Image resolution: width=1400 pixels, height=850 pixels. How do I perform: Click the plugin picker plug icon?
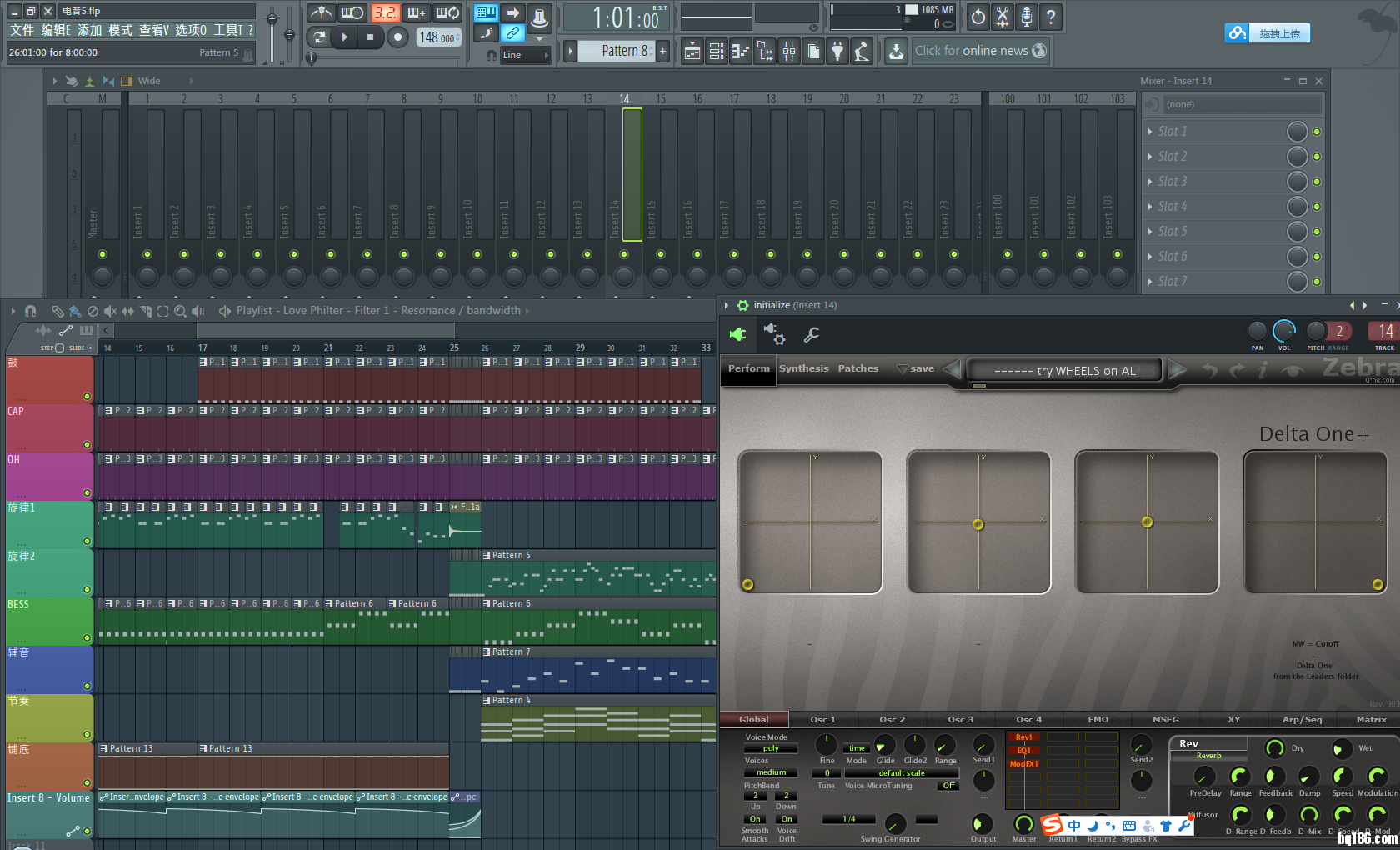tap(837, 52)
